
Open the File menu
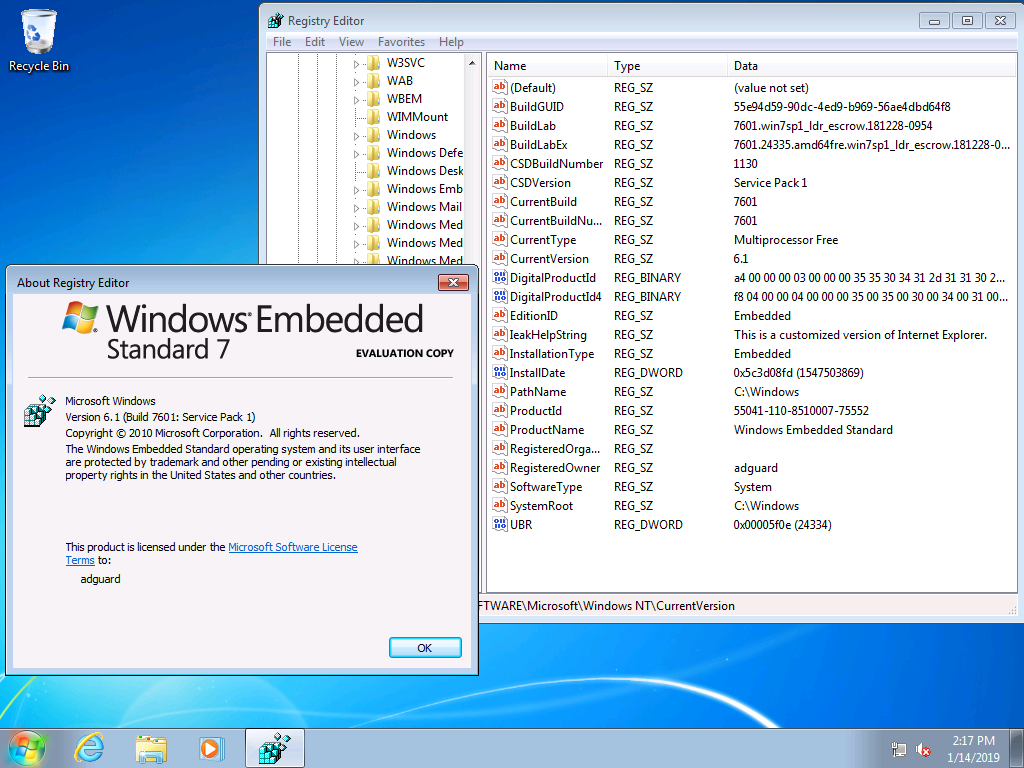pyautogui.click(x=282, y=42)
